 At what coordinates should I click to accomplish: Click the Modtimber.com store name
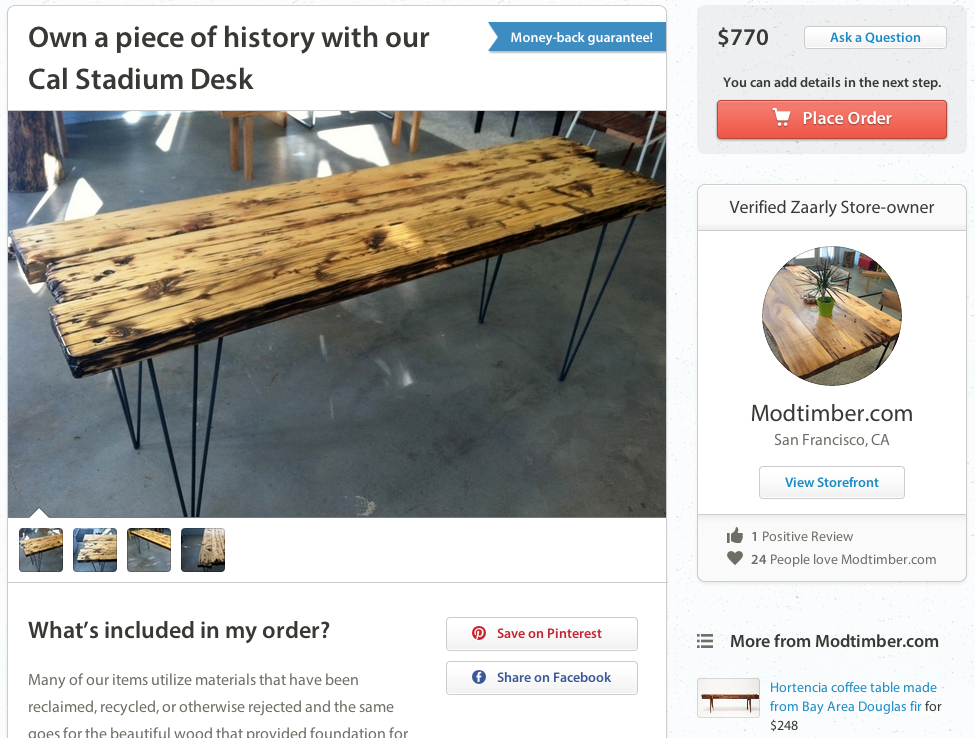(x=832, y=413)
